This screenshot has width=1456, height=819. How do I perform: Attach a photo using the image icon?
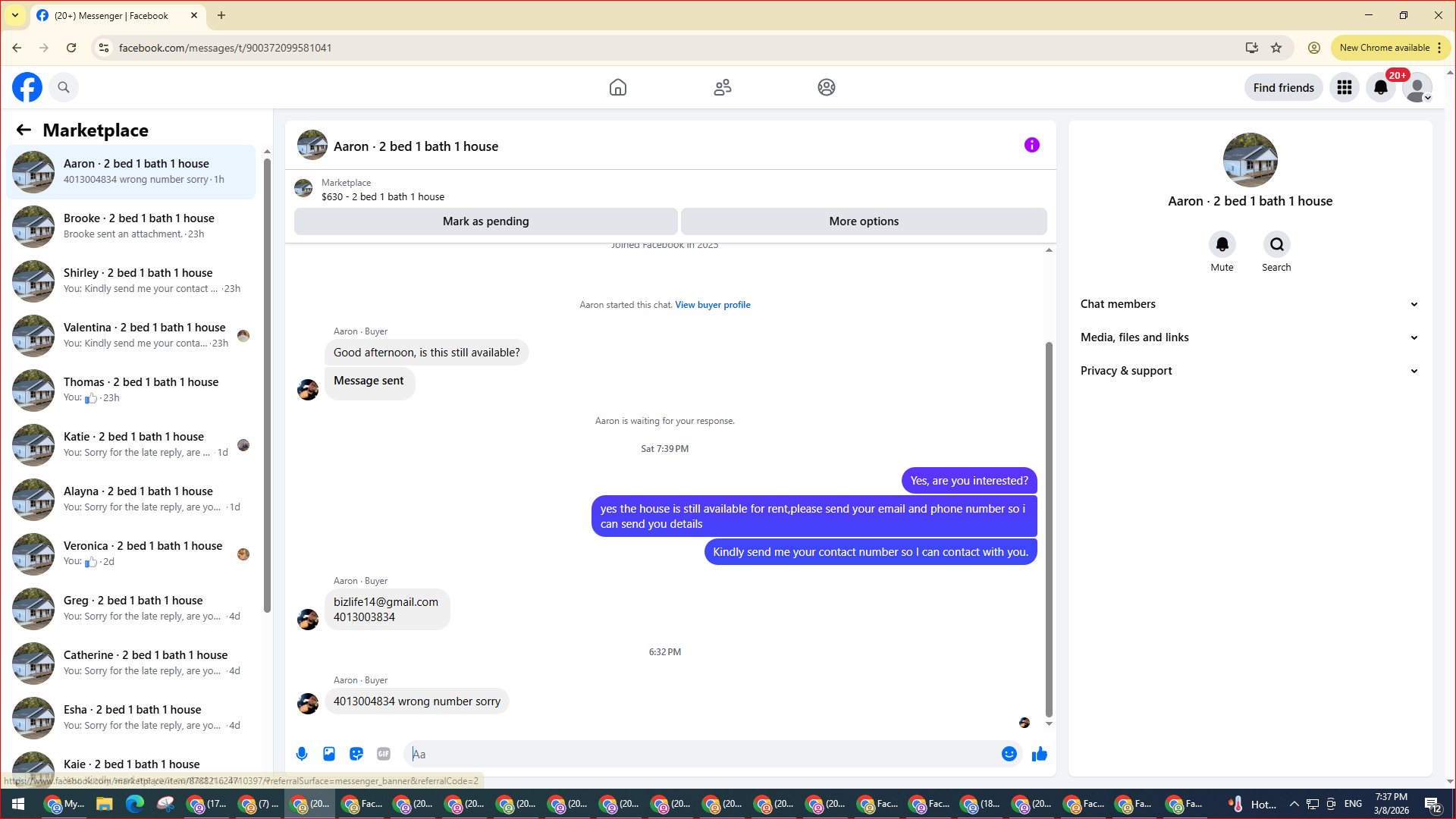[x=329, y=754]
